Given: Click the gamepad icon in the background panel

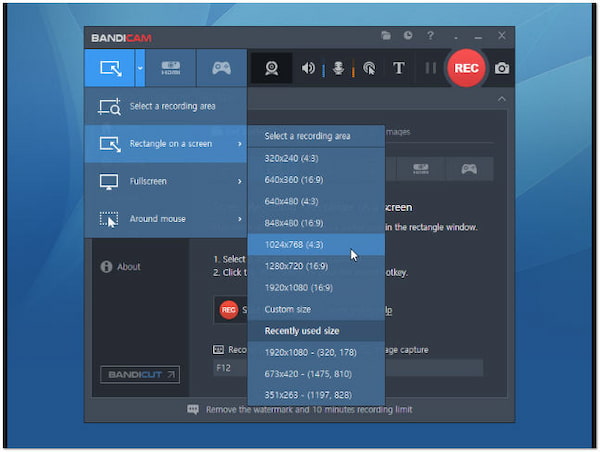Looking at the screenshot, I should click(x=469, y=169).
